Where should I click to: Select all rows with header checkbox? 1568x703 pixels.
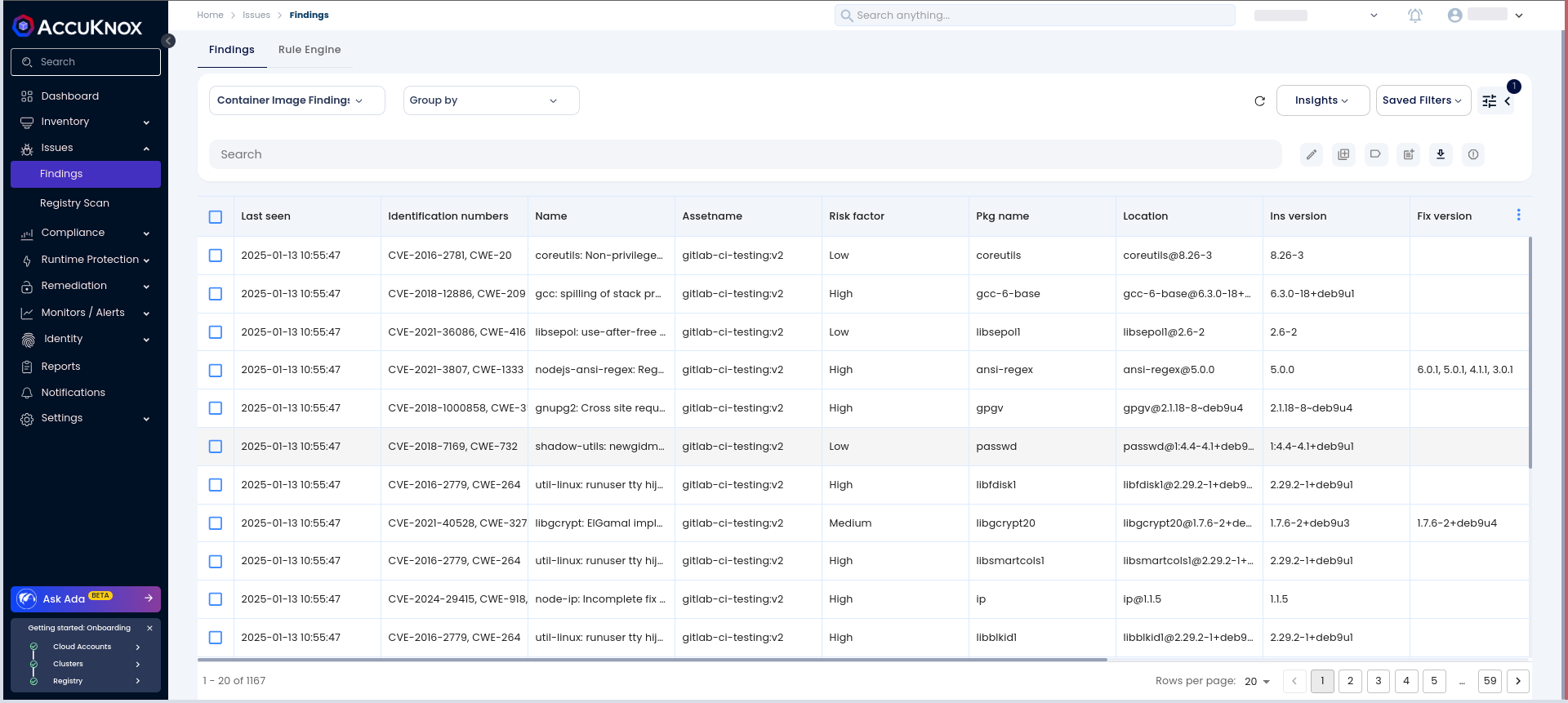click(216, 217)
